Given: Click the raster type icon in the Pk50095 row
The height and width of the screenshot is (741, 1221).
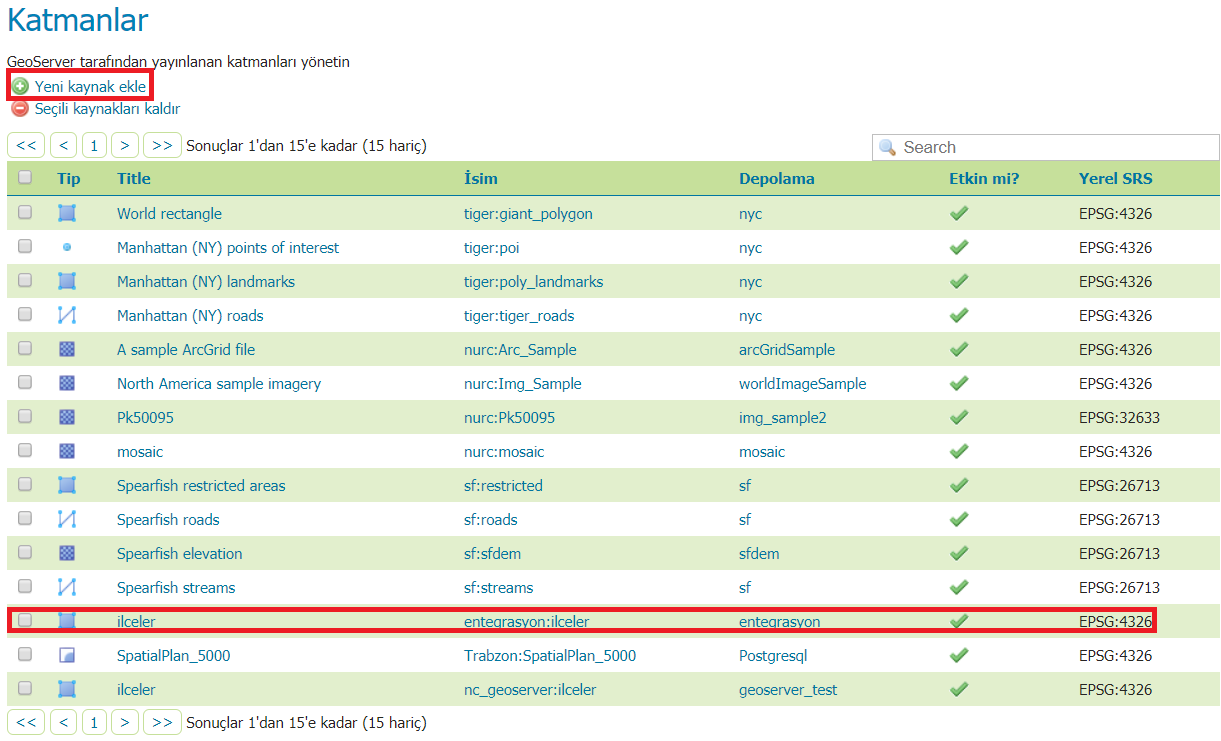Looking at the screenshot, I should click(67, 417).
